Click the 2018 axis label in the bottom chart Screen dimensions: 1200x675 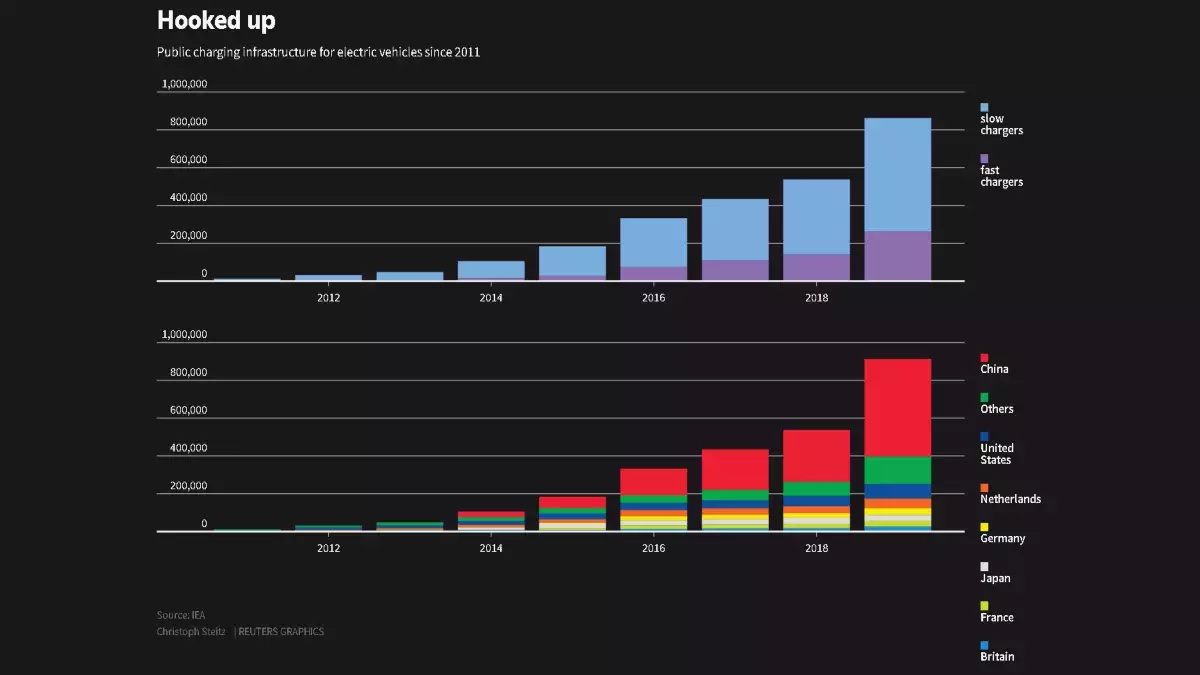pyautogui.click(x=816, y=548)
